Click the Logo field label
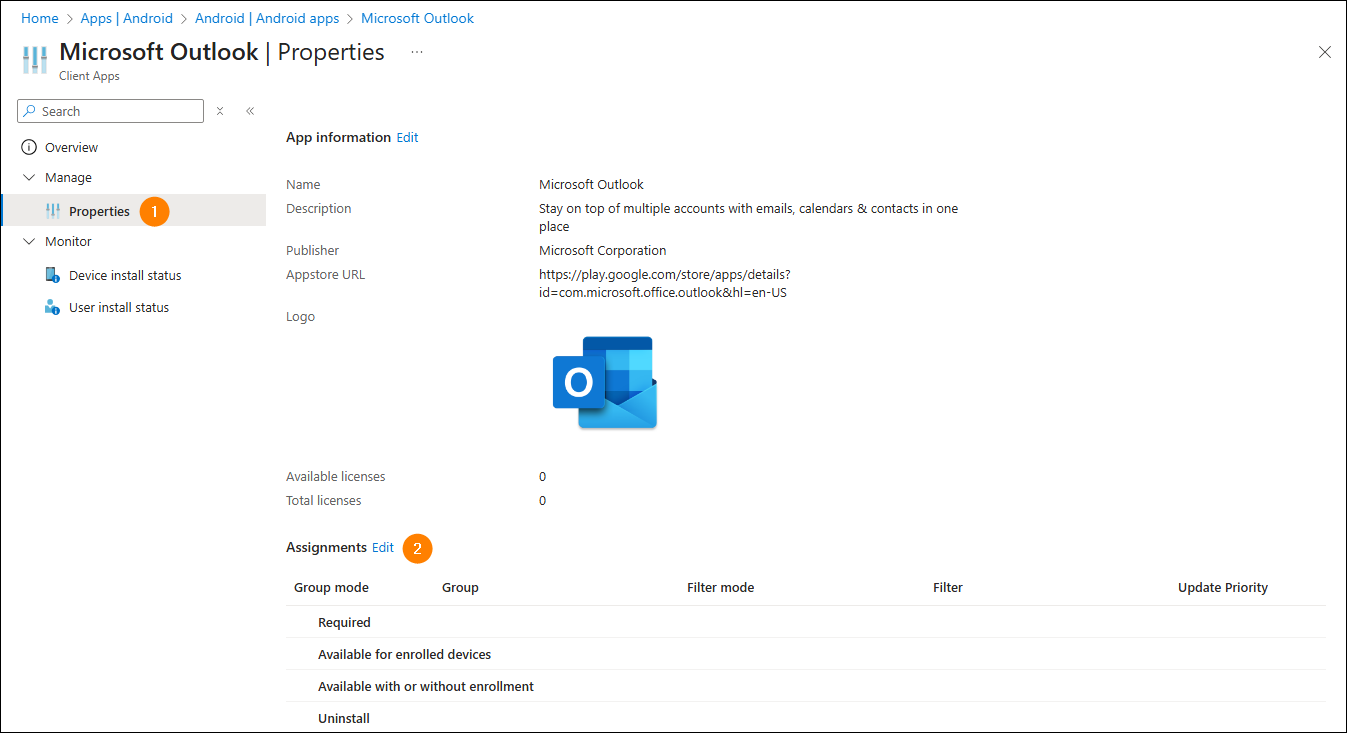 300,316
